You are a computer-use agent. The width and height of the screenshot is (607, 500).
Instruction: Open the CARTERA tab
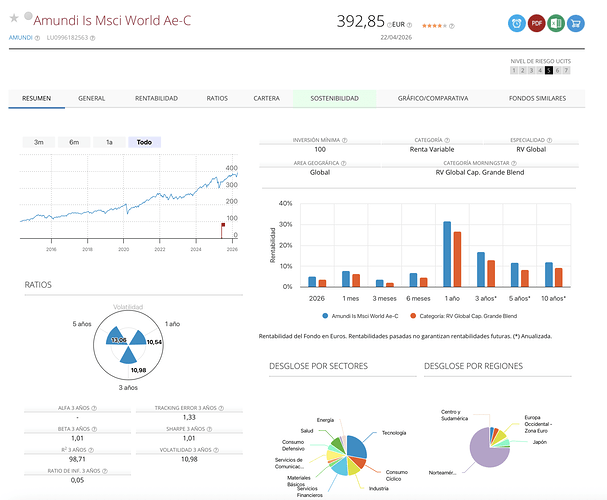click(266, 98)
